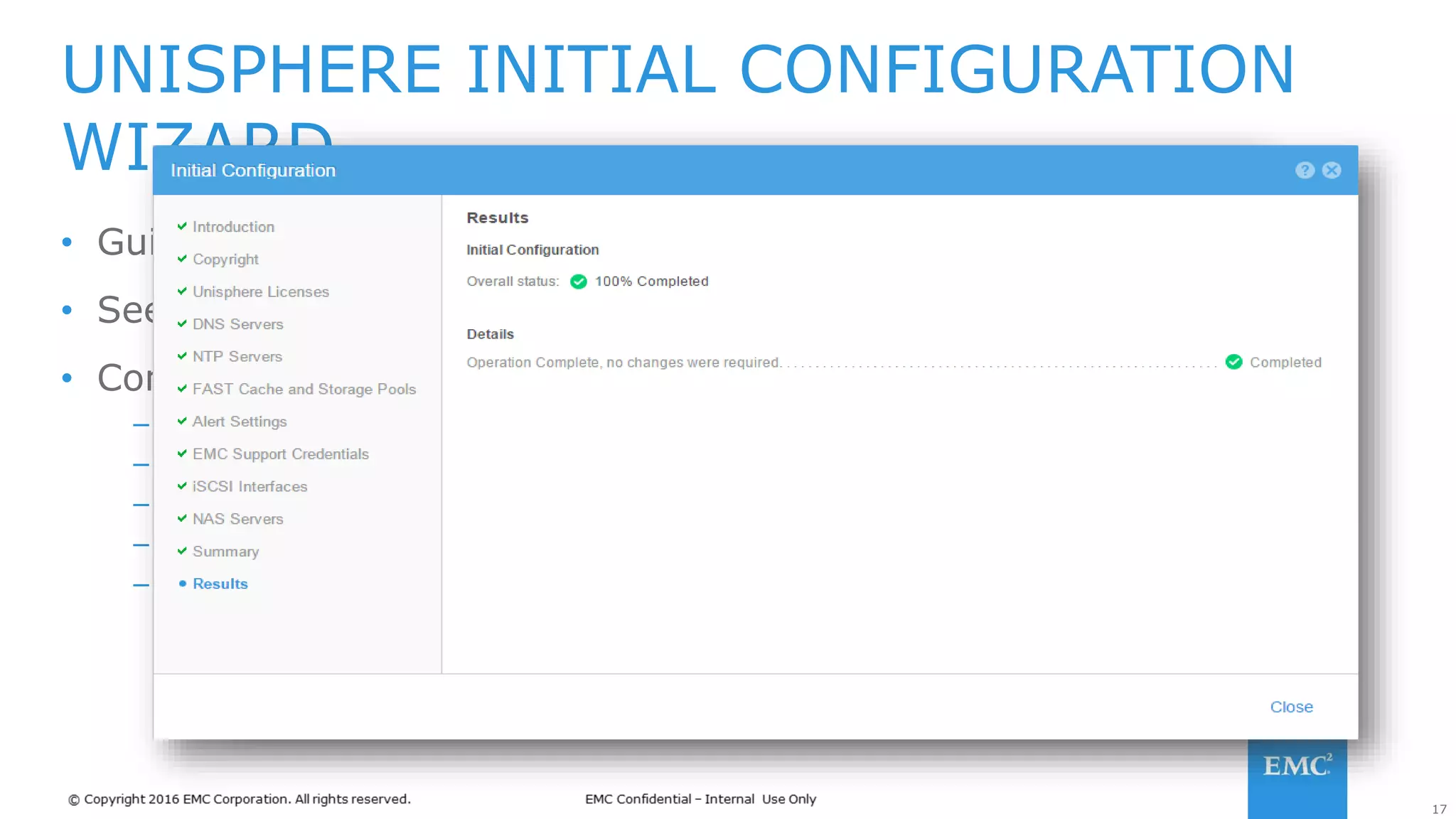Image resolution: width=1456 pixels, height=819 pixels.
Task: Select the Alert Settings step
Action: coord(240,422)
